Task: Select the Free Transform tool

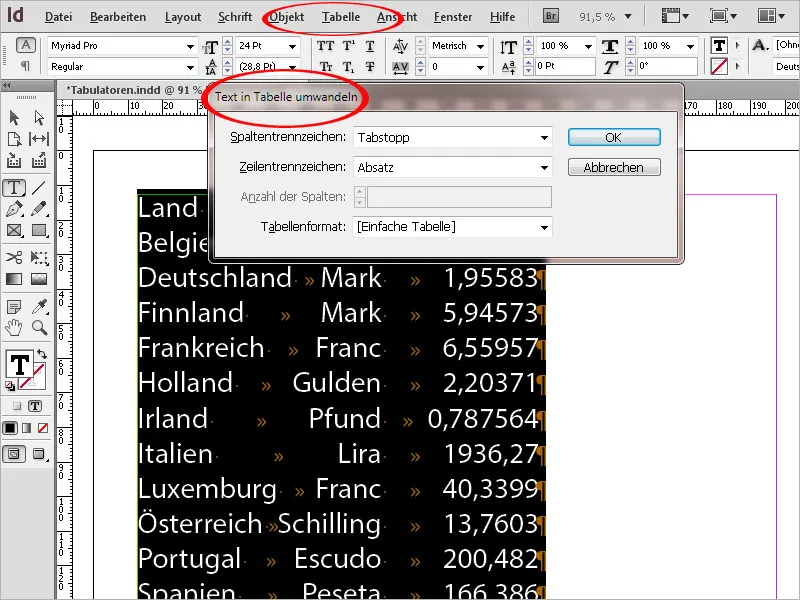Action: click(39, 257)
